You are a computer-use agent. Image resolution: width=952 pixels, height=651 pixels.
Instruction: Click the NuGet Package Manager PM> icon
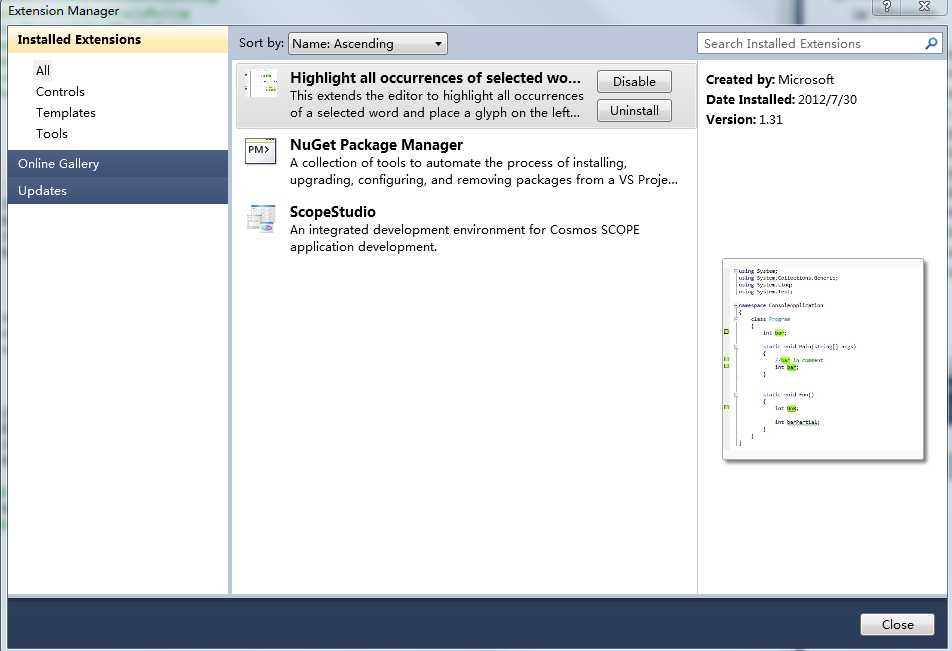pos(260,151)
